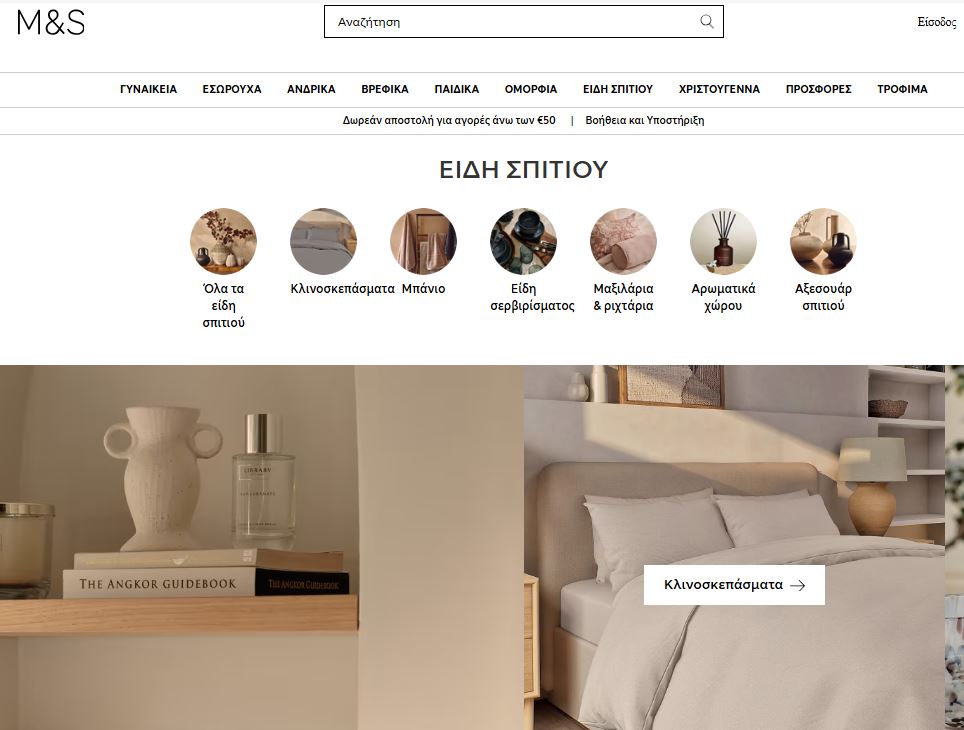Select ΟΜΟΡΦΙΑ in the navigation bar
Image resolution: width=964 pixels, height=730 pixels.
pos(531,89)
